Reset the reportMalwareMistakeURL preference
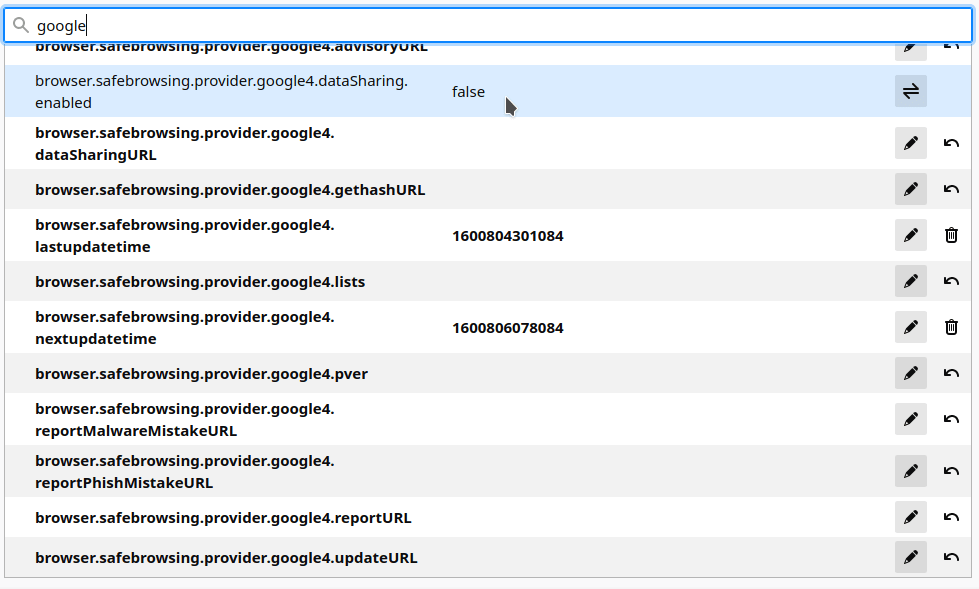Viewport: 979px width, 589px height. (x=951, y=418)
